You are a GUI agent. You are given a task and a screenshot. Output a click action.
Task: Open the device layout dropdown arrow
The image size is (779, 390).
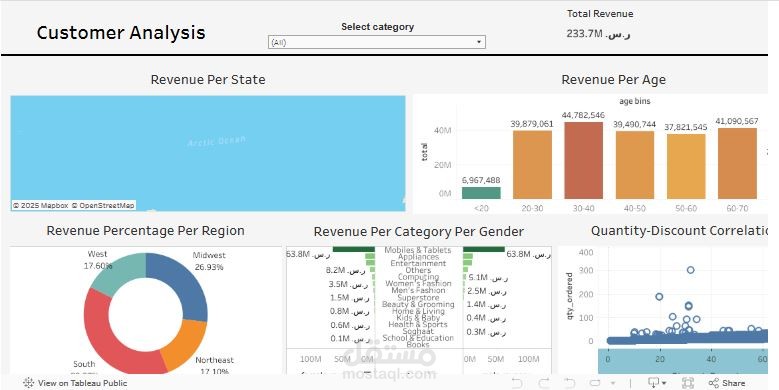point(613,383)
